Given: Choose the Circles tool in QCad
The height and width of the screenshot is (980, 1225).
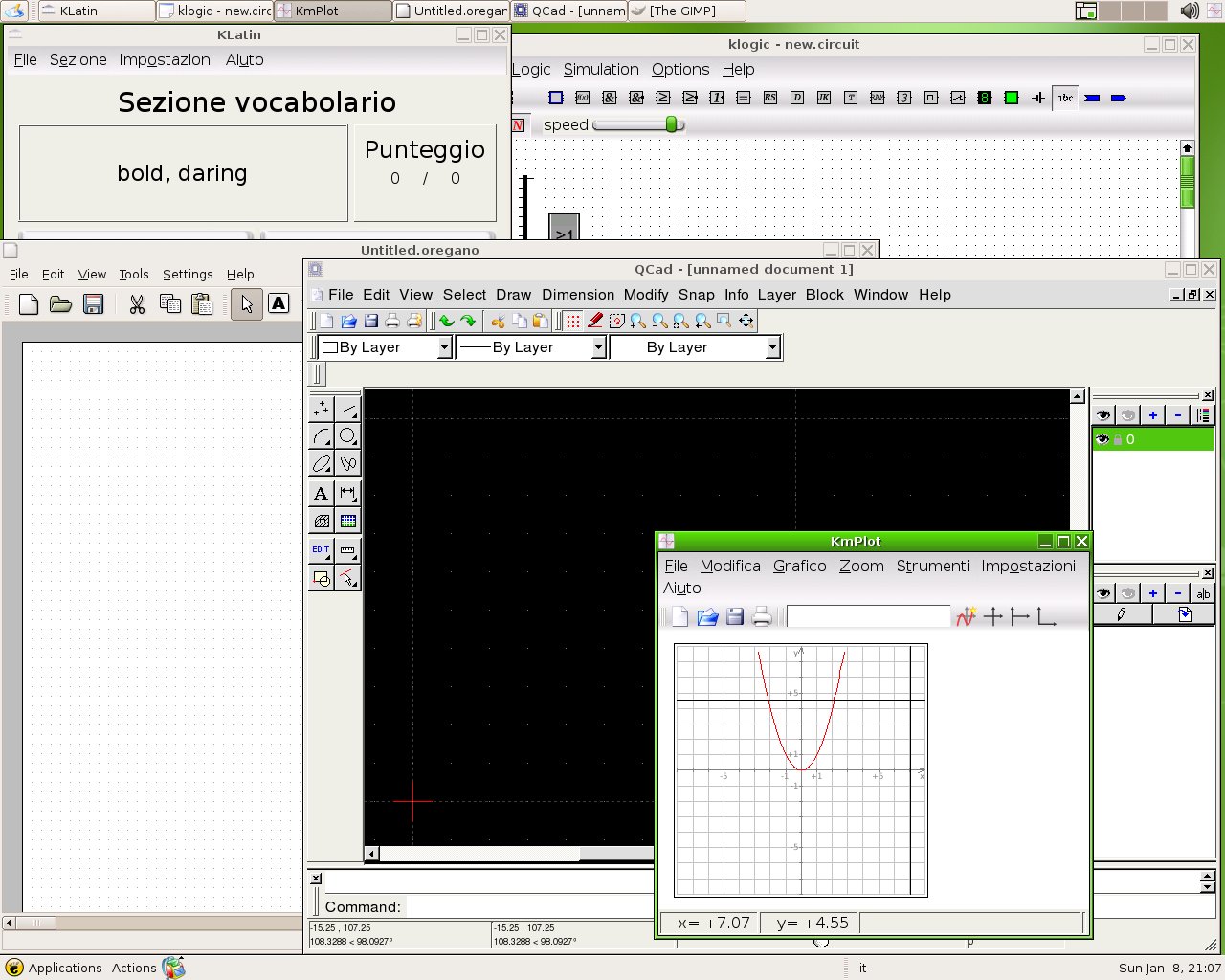Looking at the screenshot, I should pos(348,436).
